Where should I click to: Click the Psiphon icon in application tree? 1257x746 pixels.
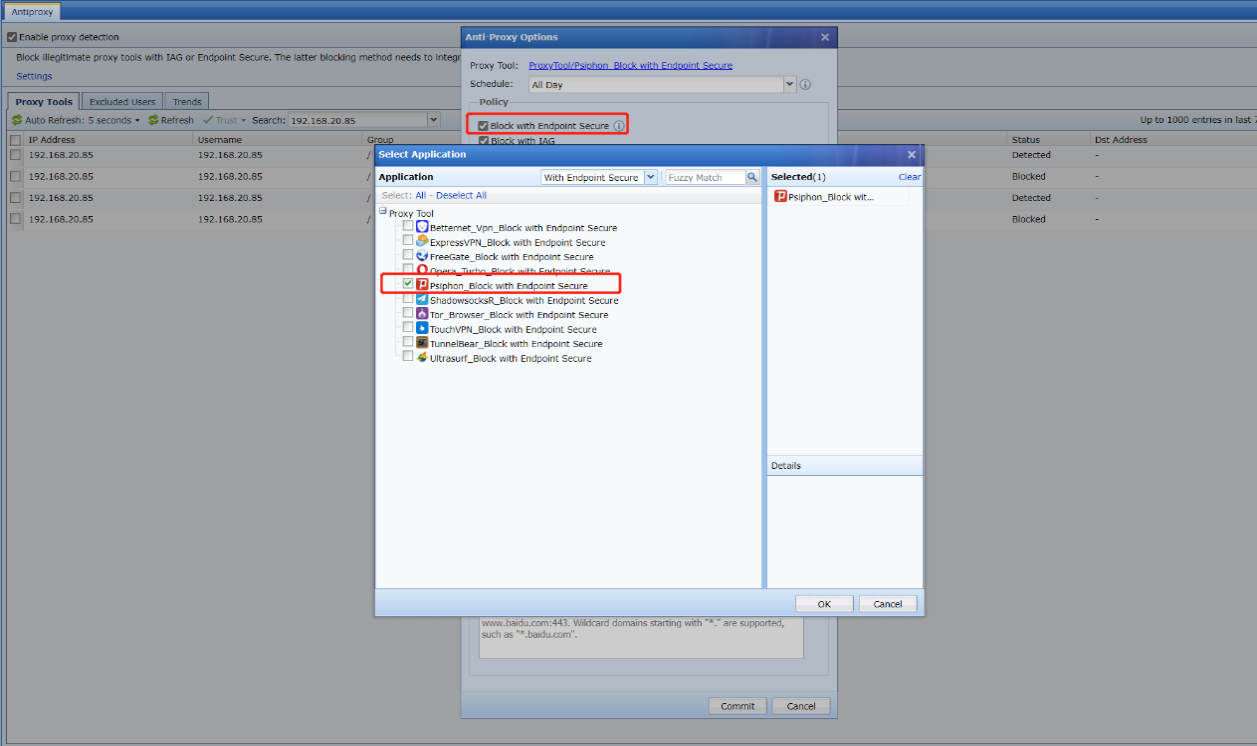pos(422,285)
